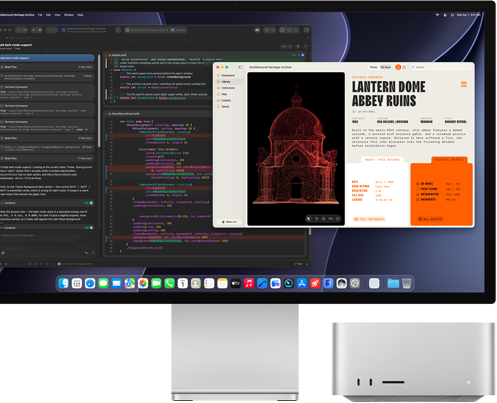Viewport: 497px width, 403px height.
Task: Open Launchpad from the Dock
Action: point(77,283)
